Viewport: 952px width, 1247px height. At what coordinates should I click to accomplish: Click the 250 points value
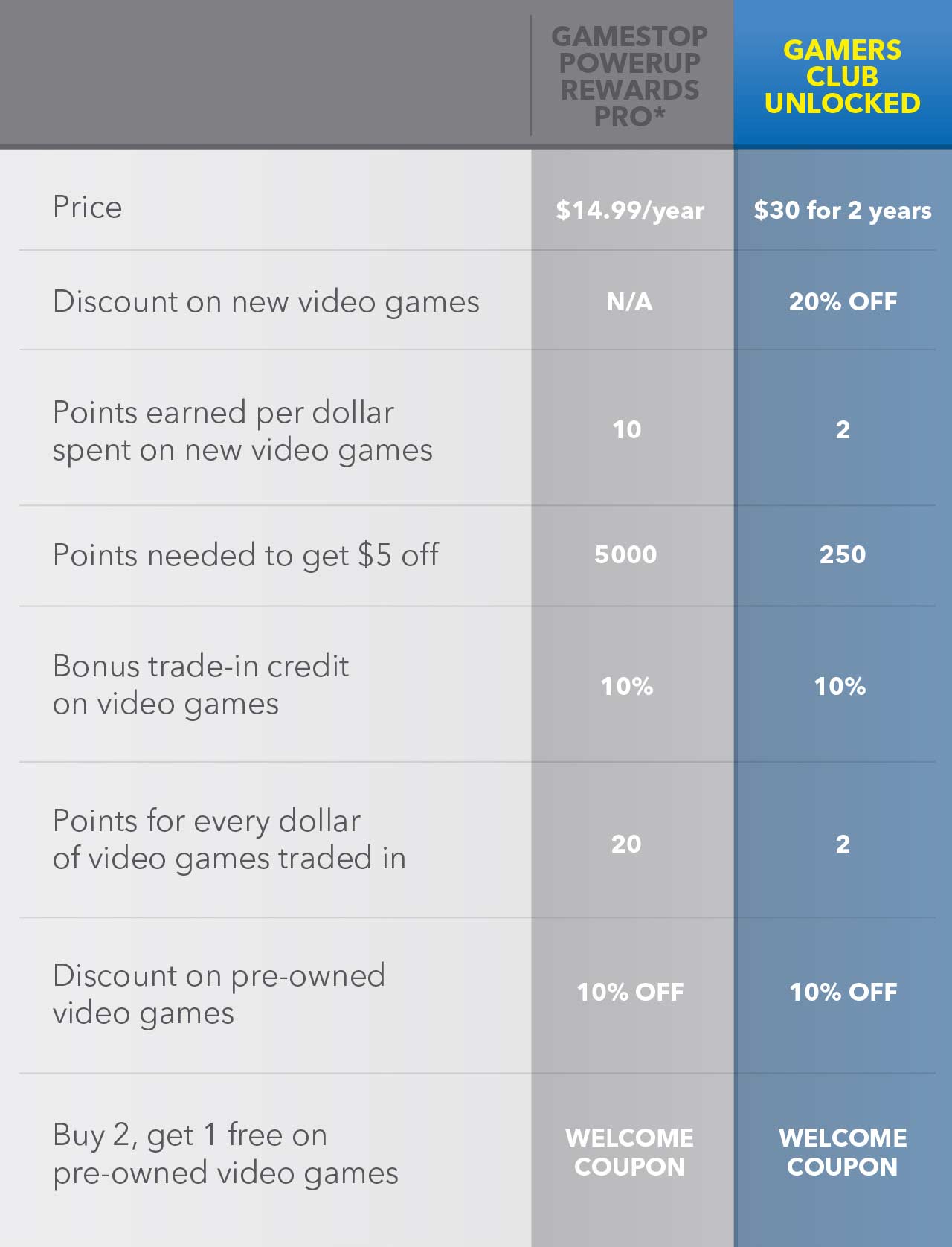click(x=843, y=554)
